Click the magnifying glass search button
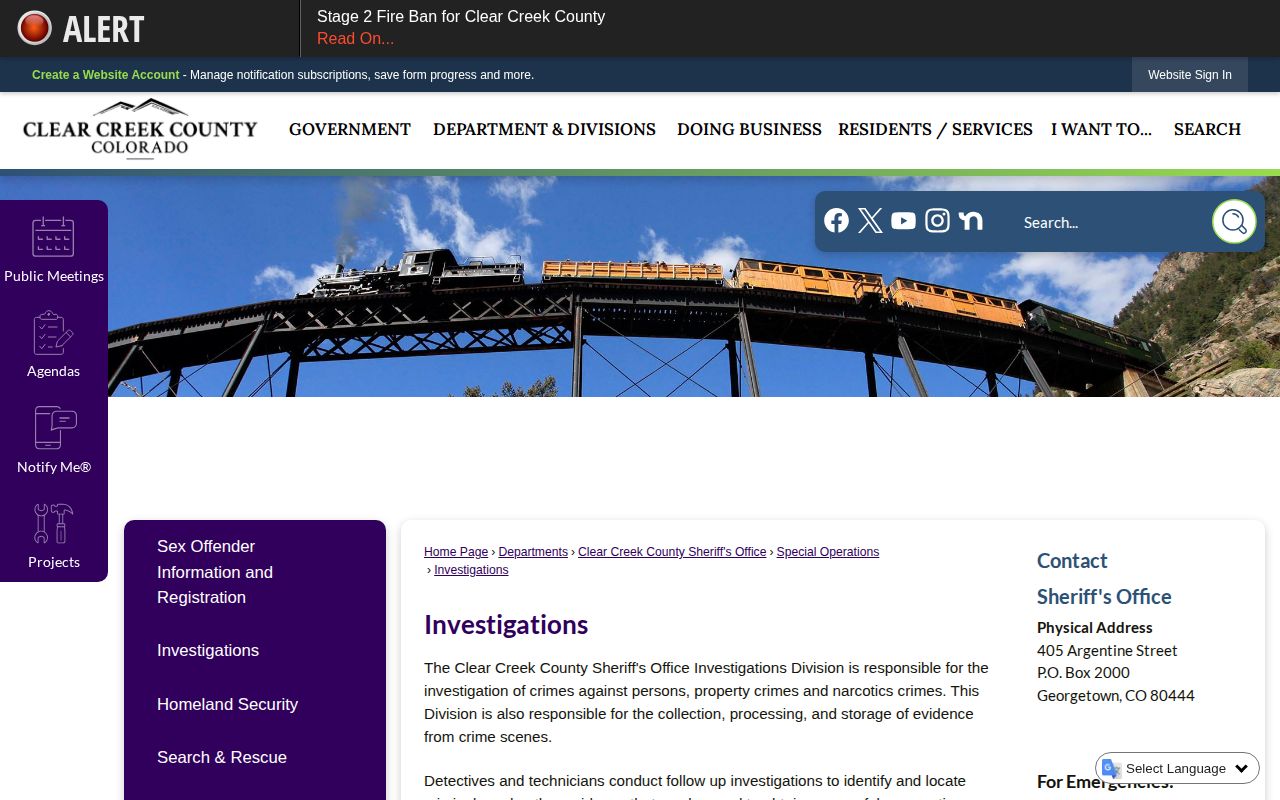The height and width of the screenshot is (800, 1280). pos(1234,221)
